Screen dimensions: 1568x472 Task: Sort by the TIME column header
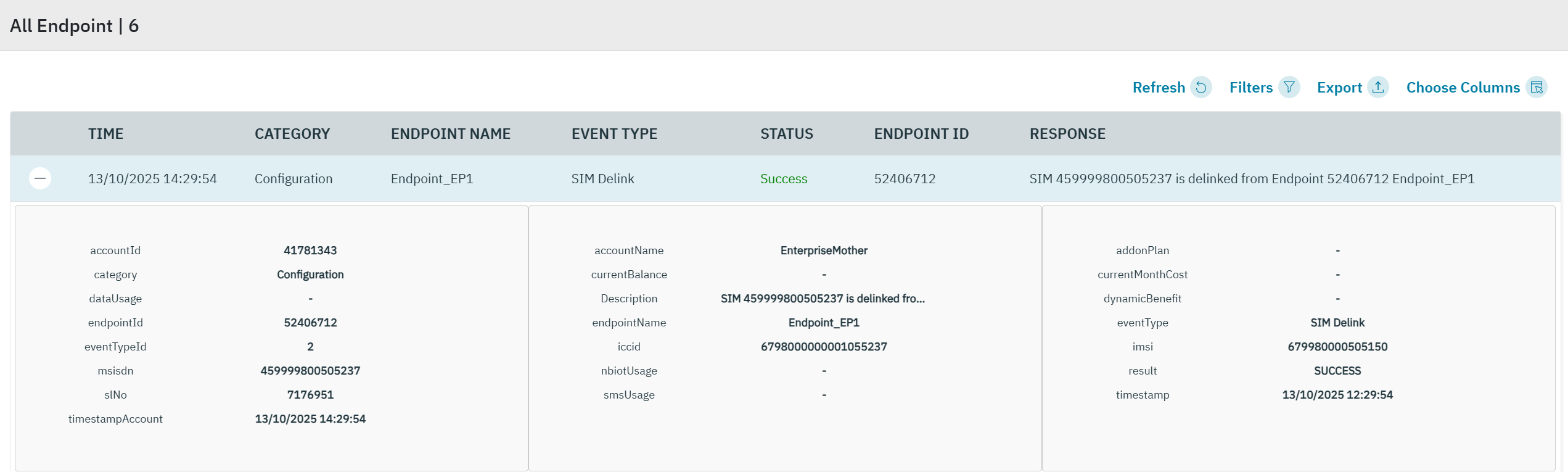tap(105, 134)
